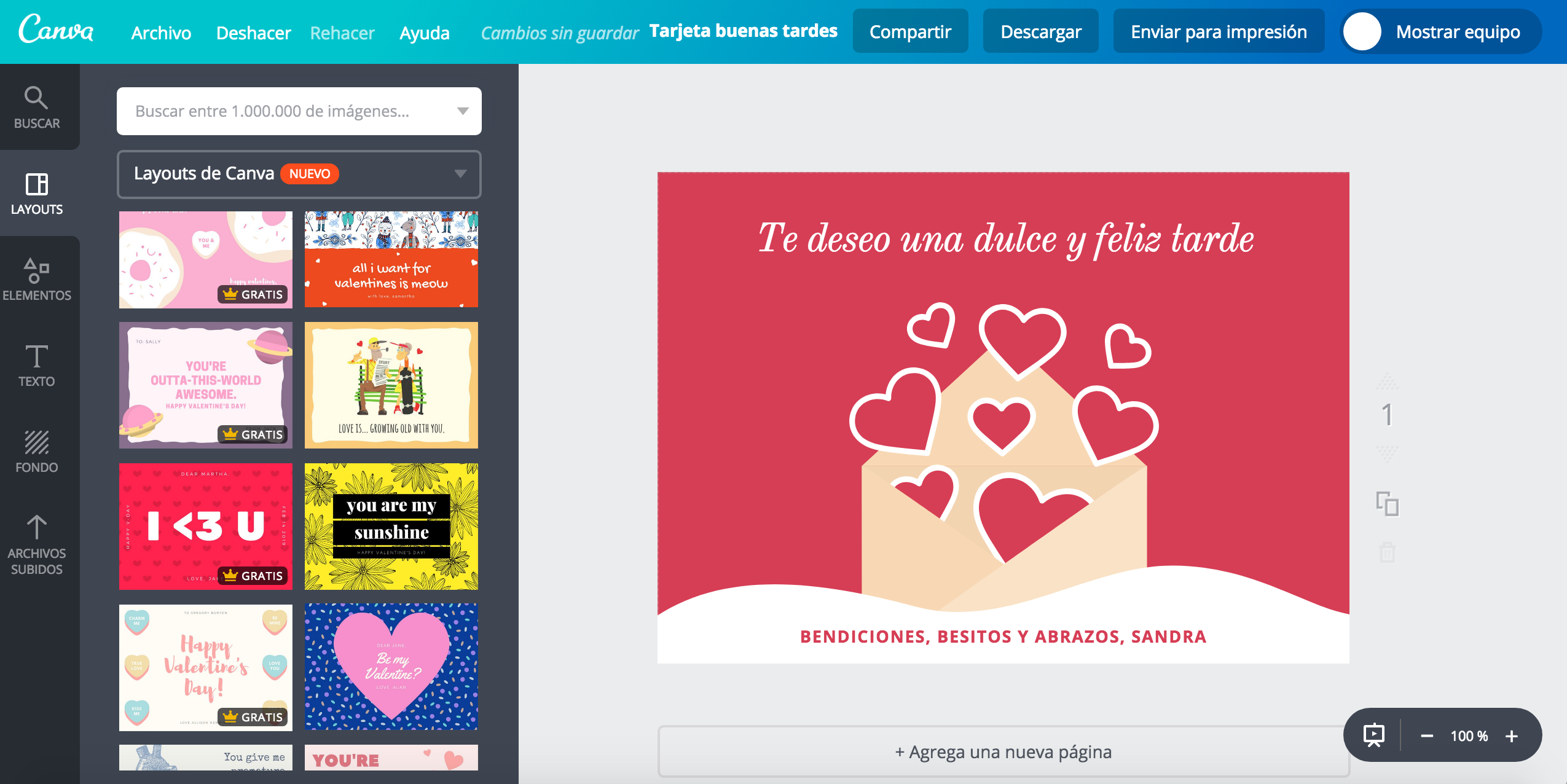
Task: Open Archivos Subidos uploads panel
Action: [x=37, y=545]
